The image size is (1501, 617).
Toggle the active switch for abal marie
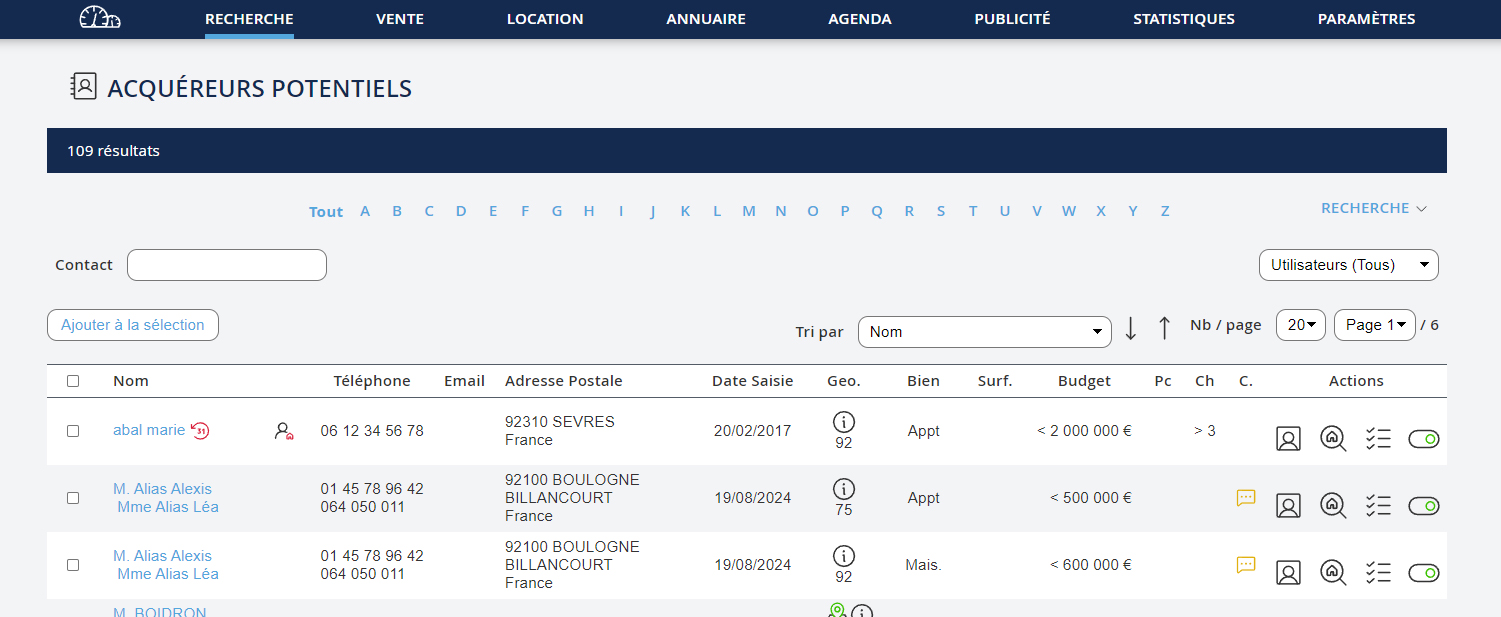point(1423,439)
